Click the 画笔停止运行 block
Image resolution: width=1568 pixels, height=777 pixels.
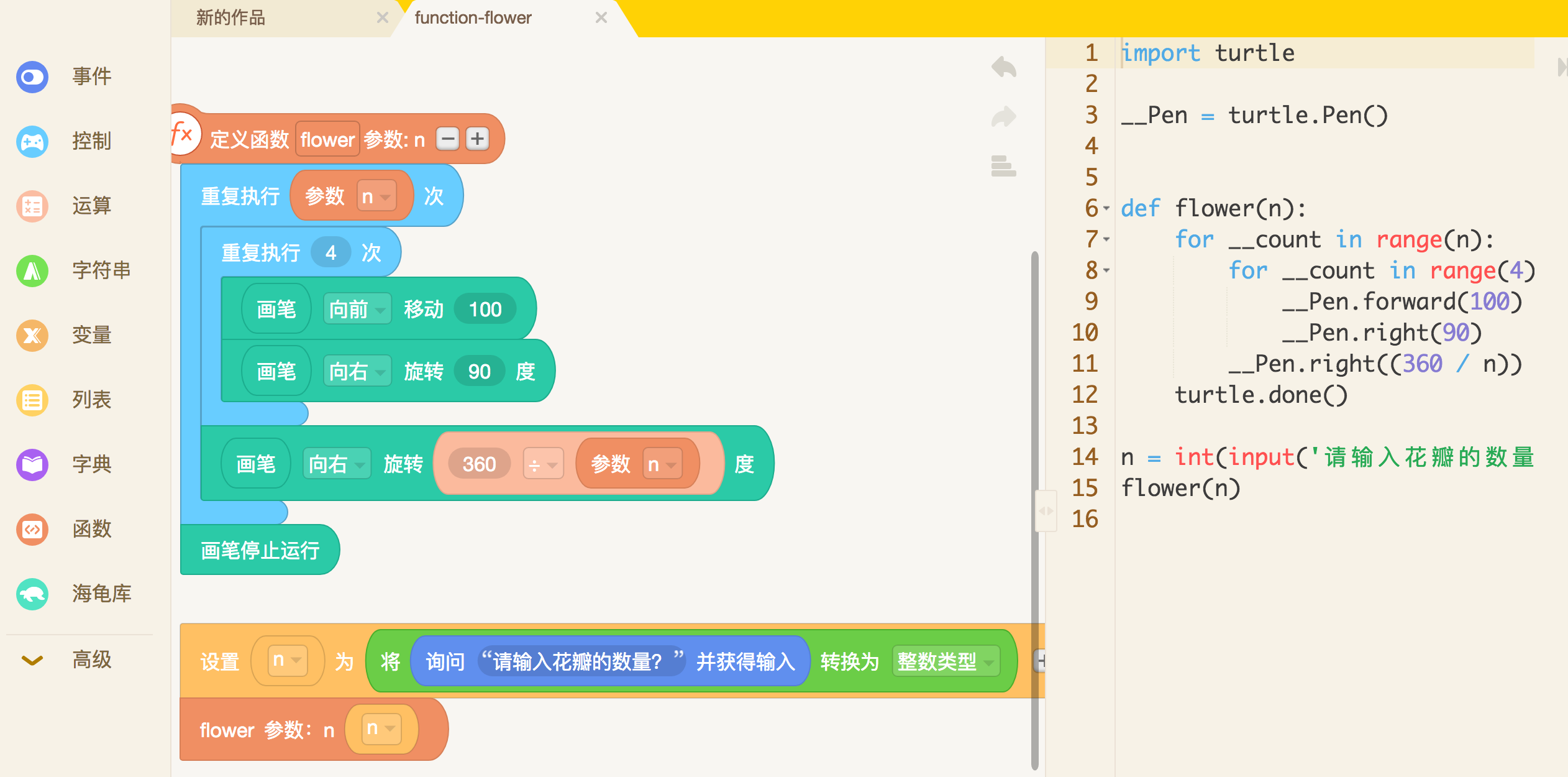[x=260, y=550]
